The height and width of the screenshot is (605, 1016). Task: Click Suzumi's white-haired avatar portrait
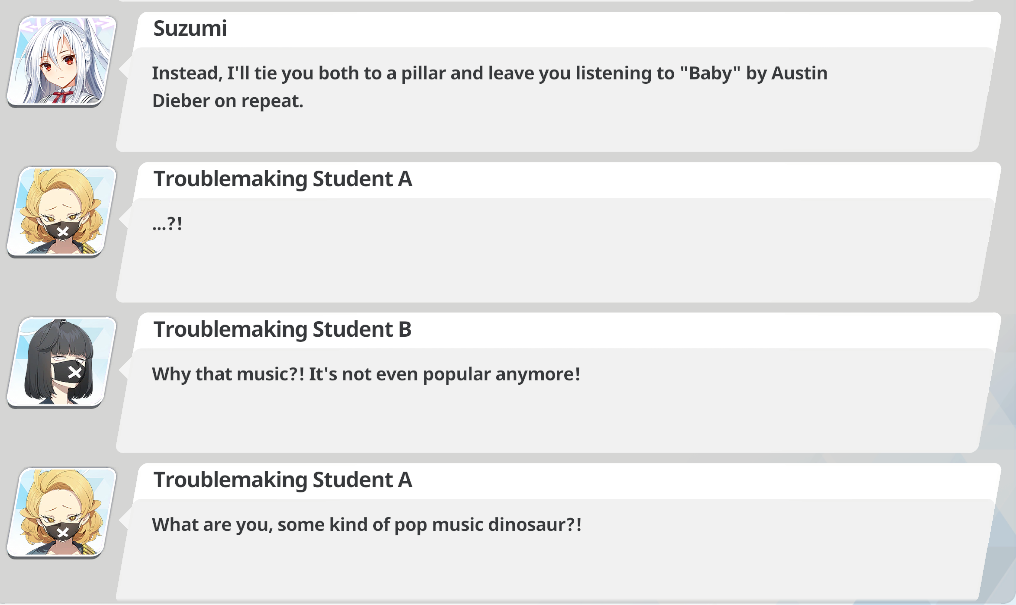click(62, 61)
